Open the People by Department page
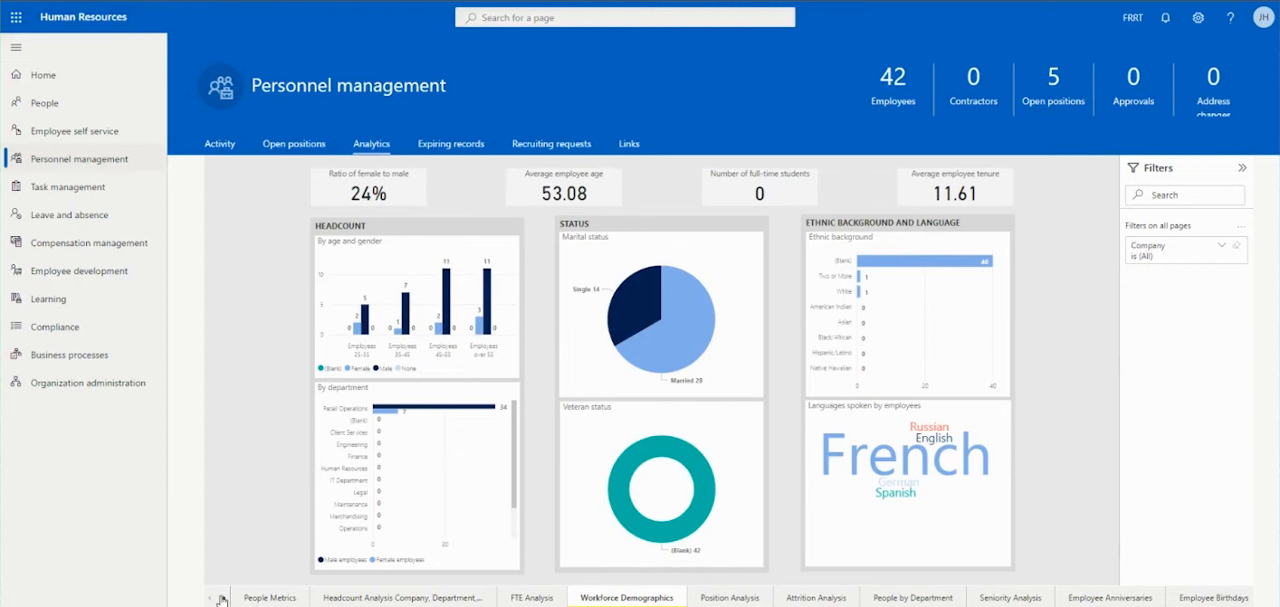Screen dimensions: 1280x607 click(913, 598)
